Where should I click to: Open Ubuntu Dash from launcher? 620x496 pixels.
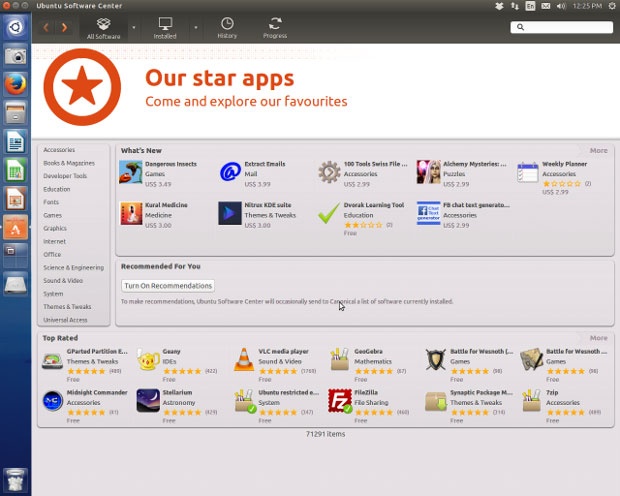15,27
